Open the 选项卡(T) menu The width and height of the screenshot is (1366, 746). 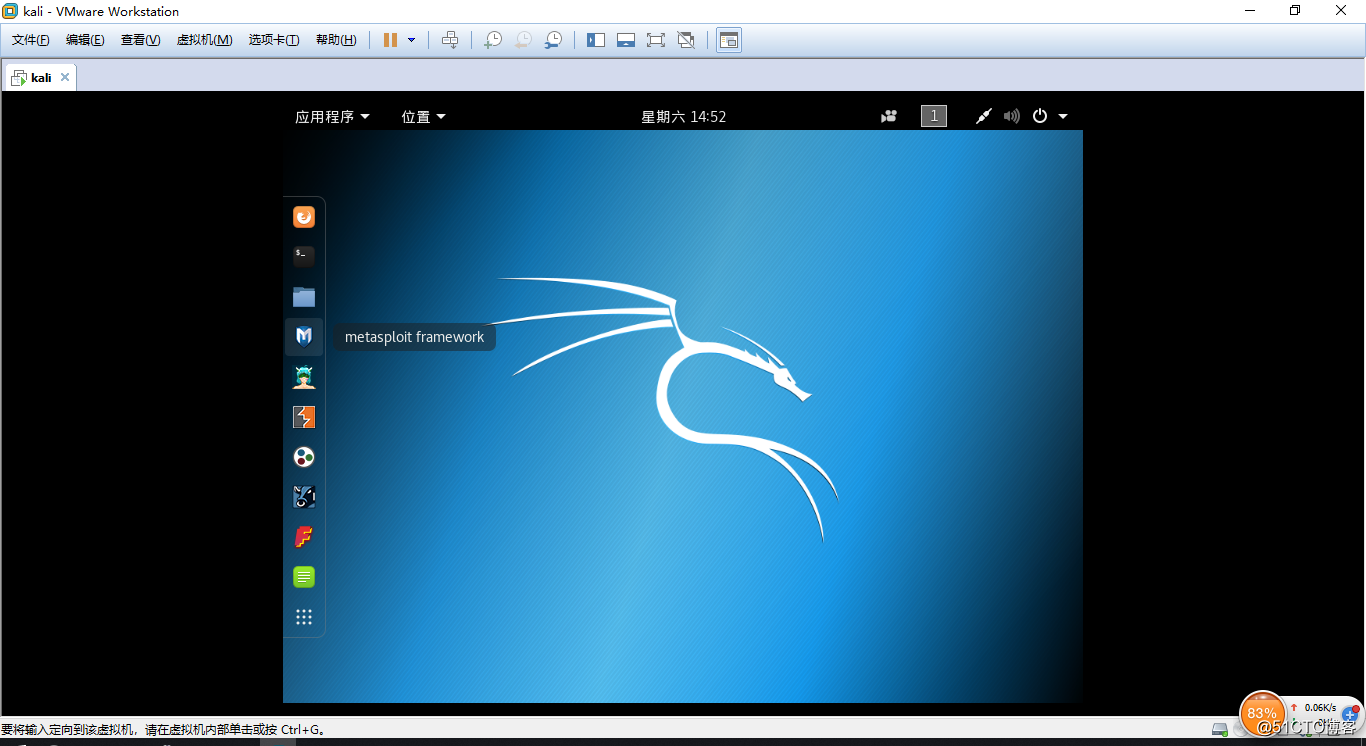[274, 40]
